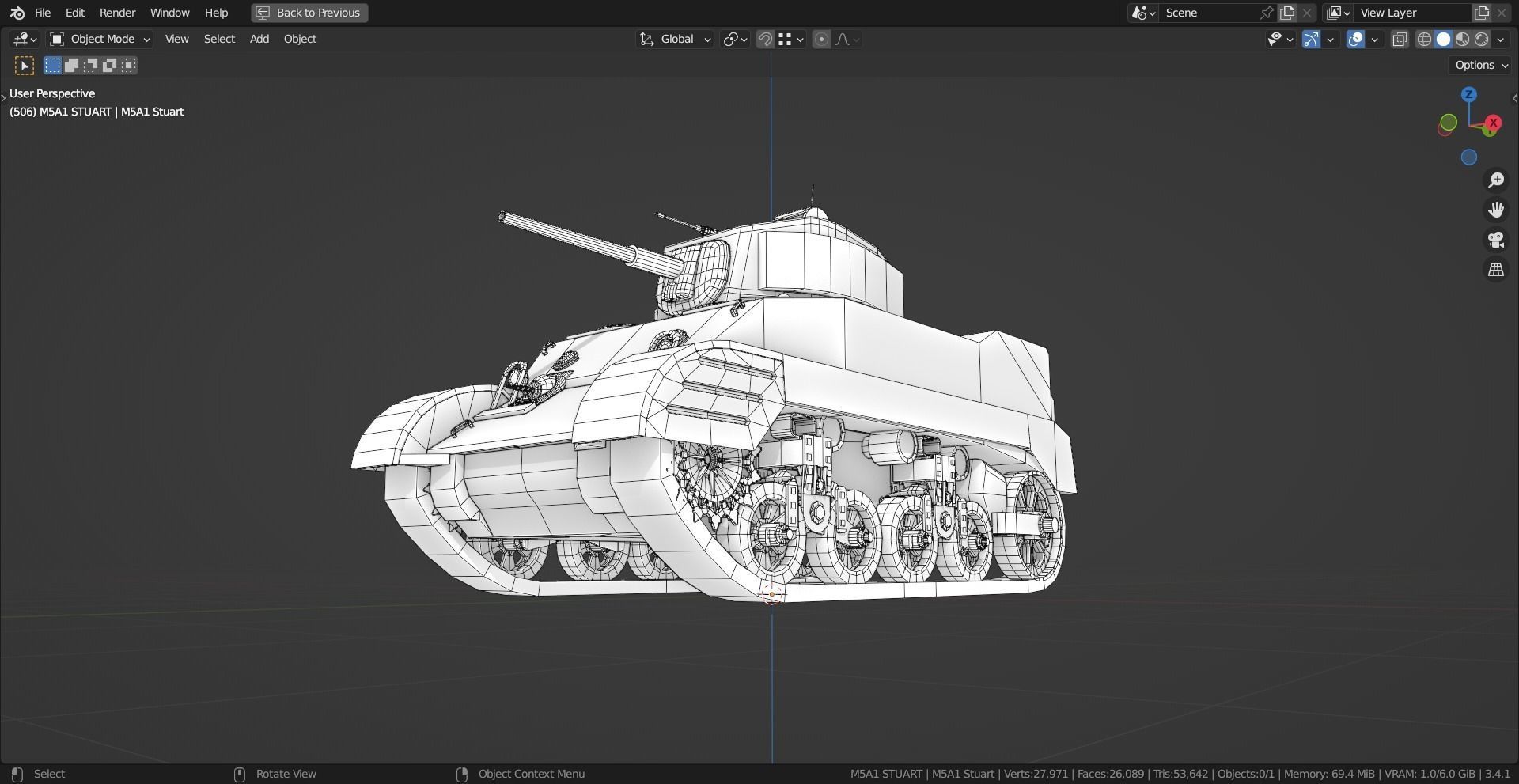Open the viewport shading options dropdown
The height and width of the screenshot is (784, 1519).
pyautogui.click(x=1501, y=39)
